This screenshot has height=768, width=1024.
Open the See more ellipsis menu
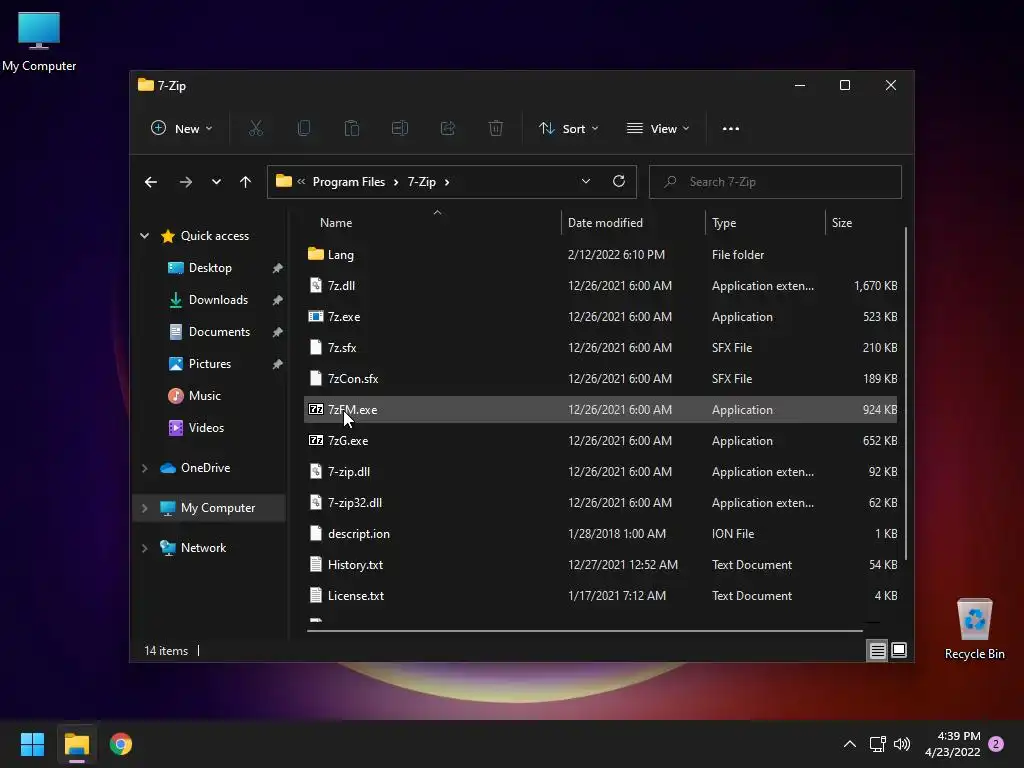(x=731, y=129)
